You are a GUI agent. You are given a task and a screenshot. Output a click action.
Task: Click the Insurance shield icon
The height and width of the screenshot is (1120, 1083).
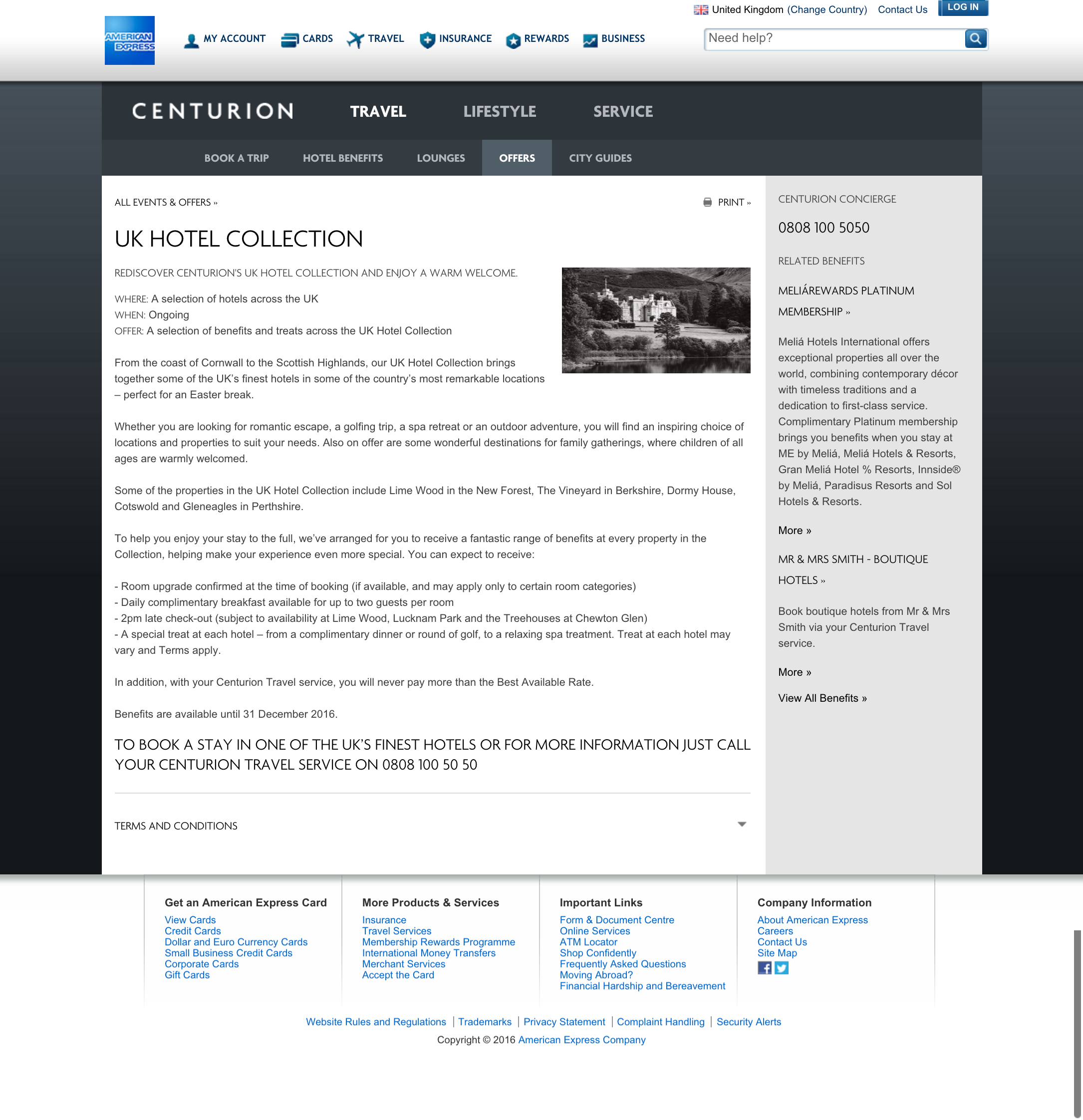point(427,40)
